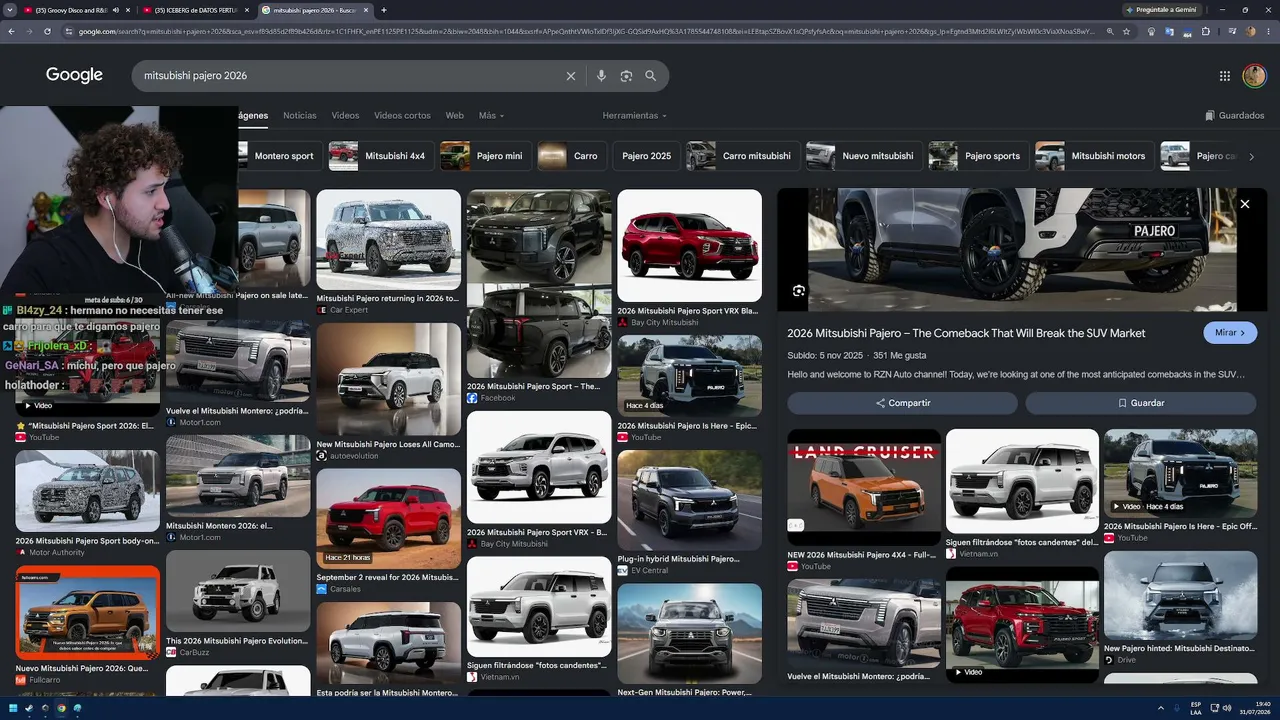Image resolution: width=1280 pixels, height=720 pixels.
Task: Open the Google account avatar menu
Action: click(1254, 76)
